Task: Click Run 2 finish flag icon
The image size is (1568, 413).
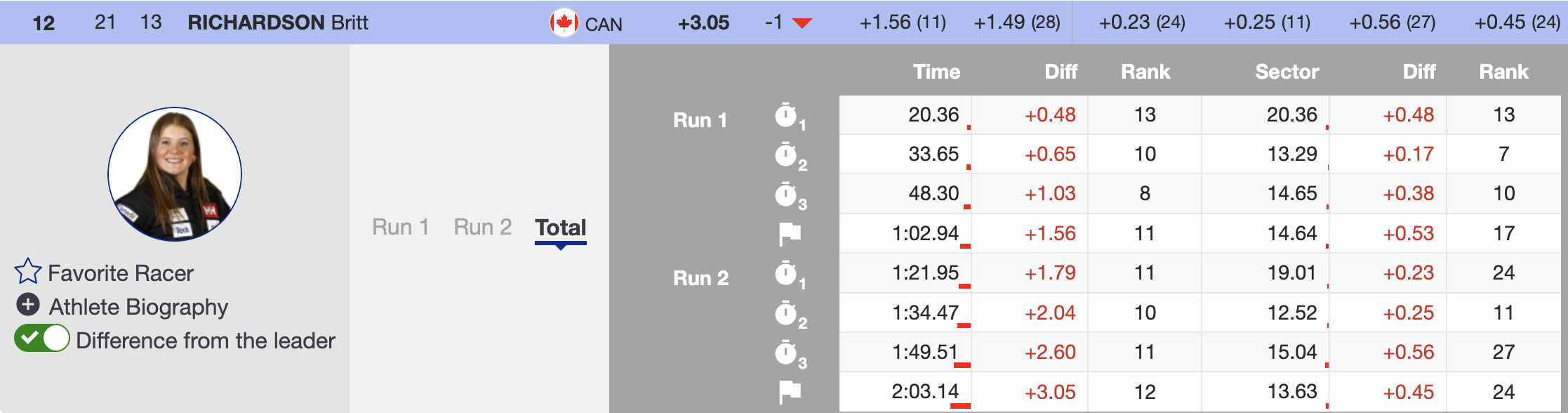Action: click(790, 392)
